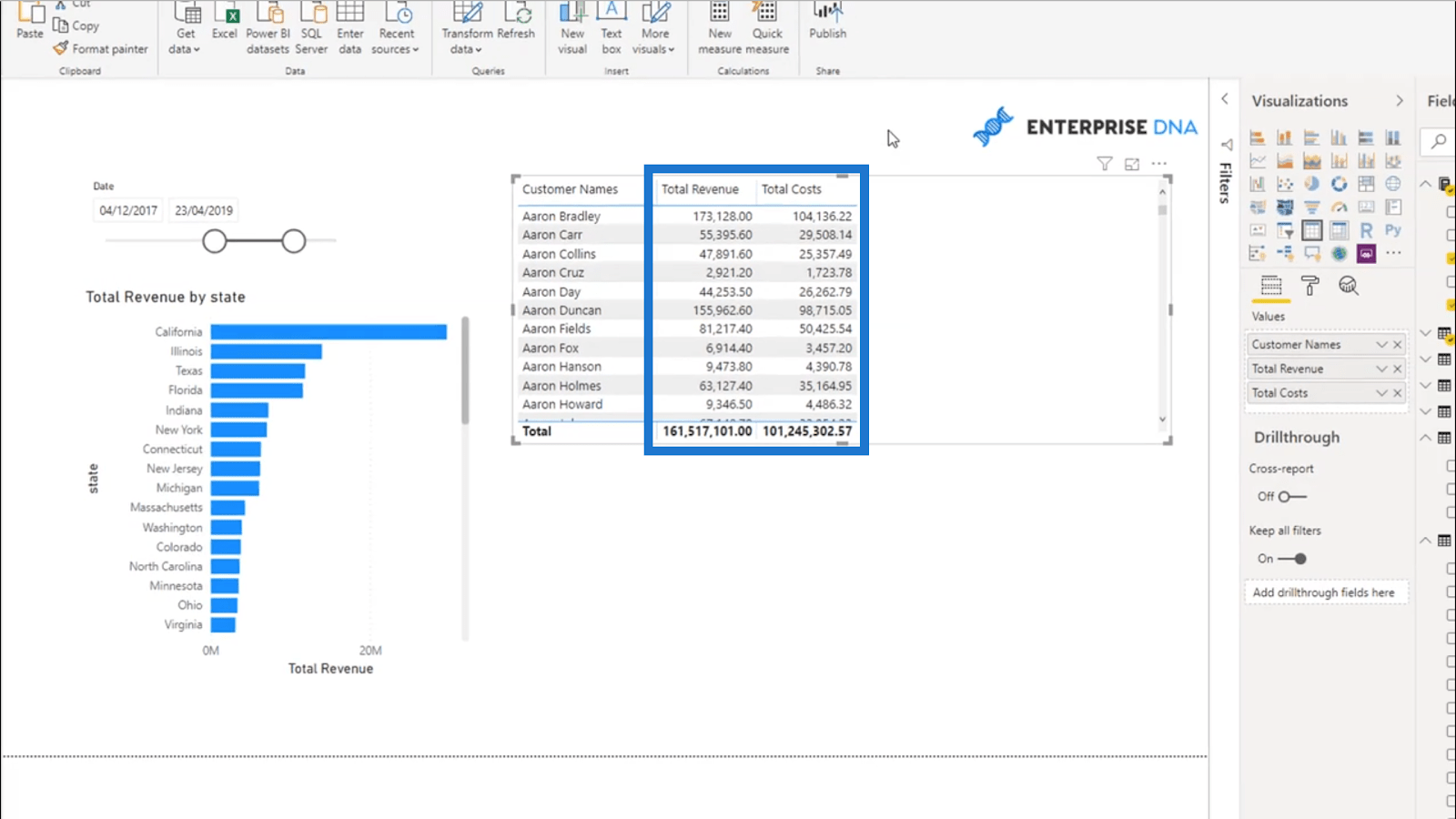Select the Power Apps visual
The width and height of the screenshot is (1456, 819).
click(x=1366, y=253)
